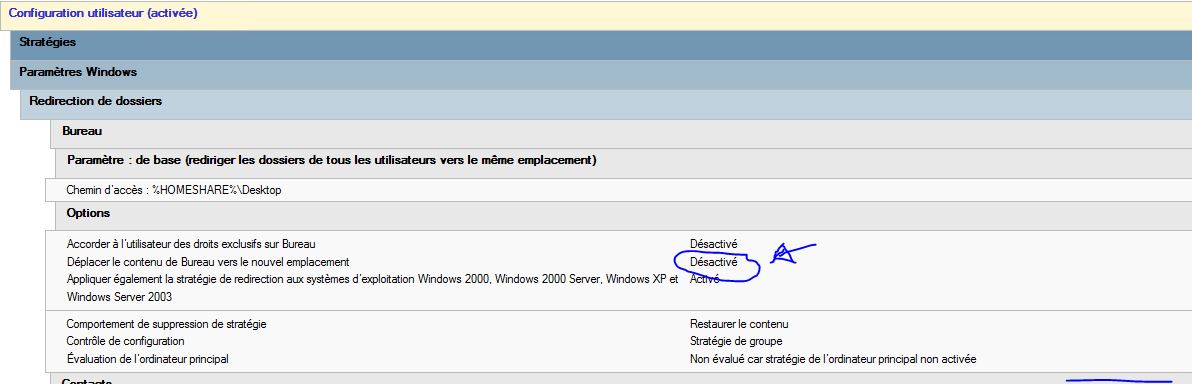Select the Stratégie de groupe value
1192x384 pixels.
[x=736, y=341]
